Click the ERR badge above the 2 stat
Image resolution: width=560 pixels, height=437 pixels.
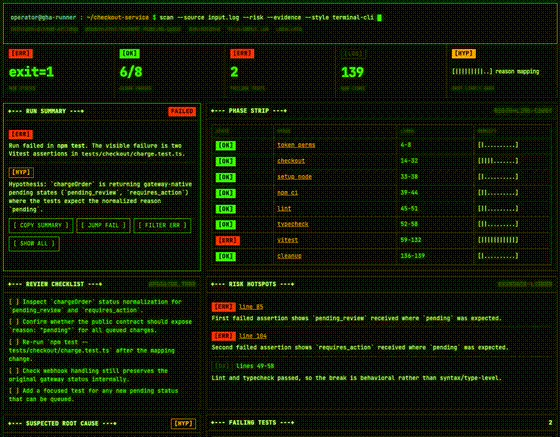pos(242,54)
